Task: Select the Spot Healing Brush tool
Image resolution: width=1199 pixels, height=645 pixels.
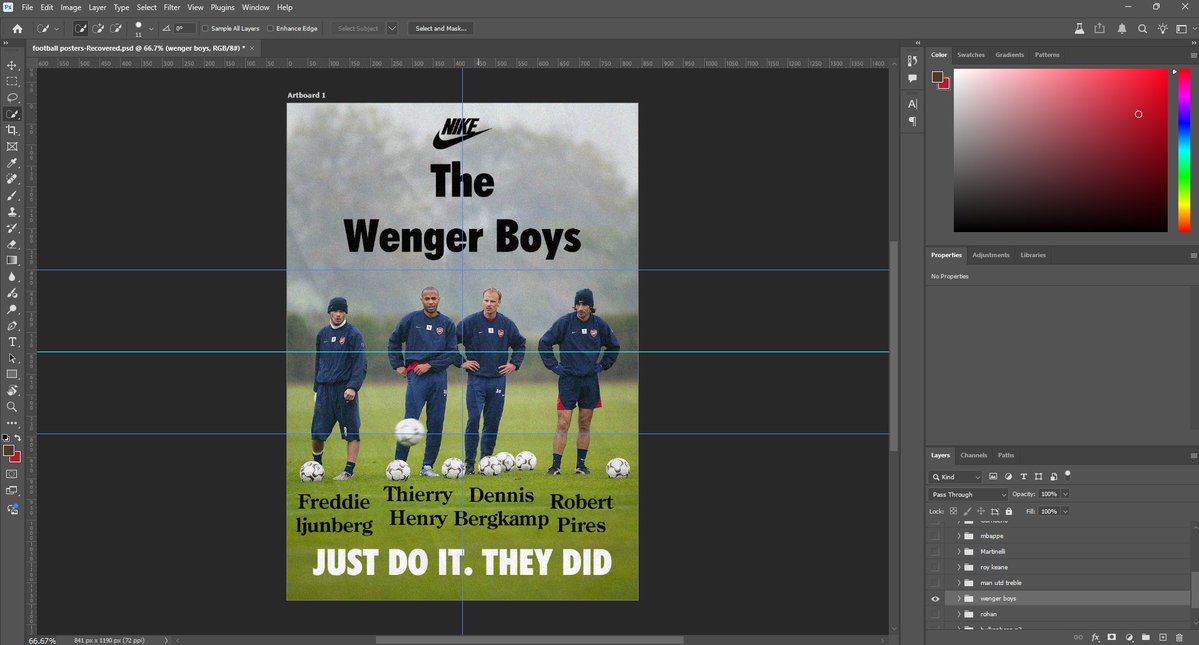Action: [11, 179]
